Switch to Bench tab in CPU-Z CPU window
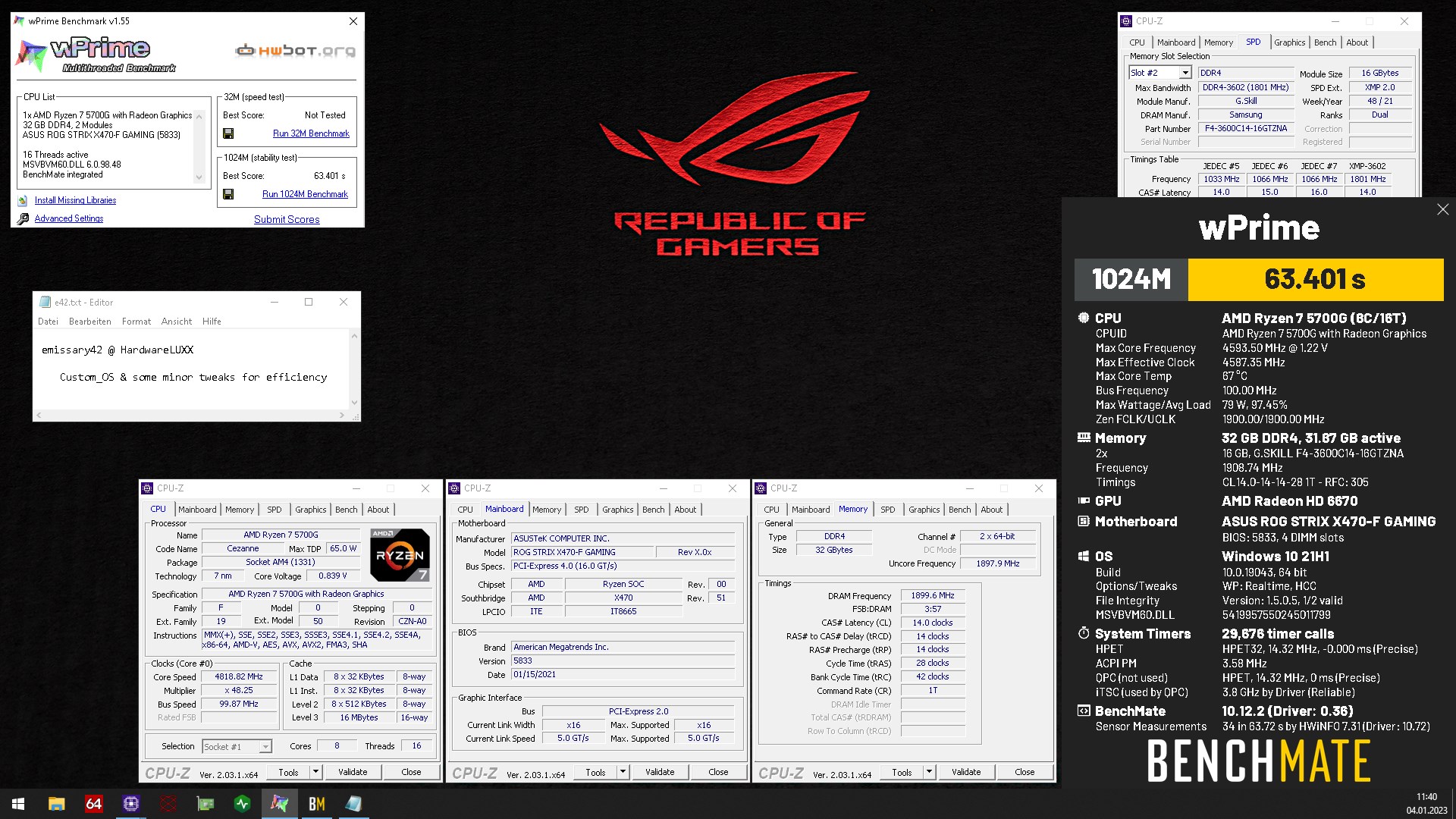The height and width of the screenshot is (819, 1456). click(346, 510)
